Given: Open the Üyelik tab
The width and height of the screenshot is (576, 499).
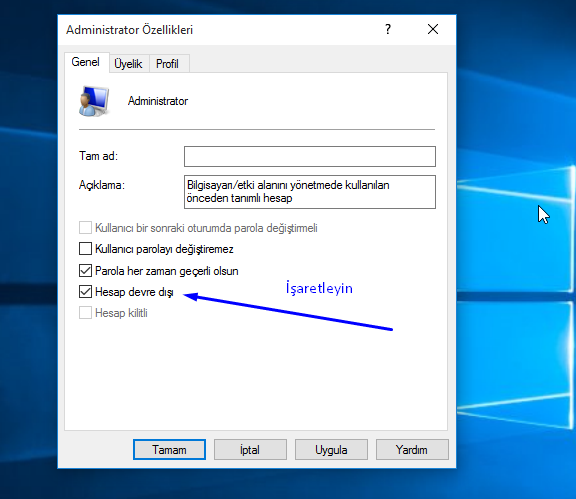Looking at the screenshot, I should (x=129, y=64).
